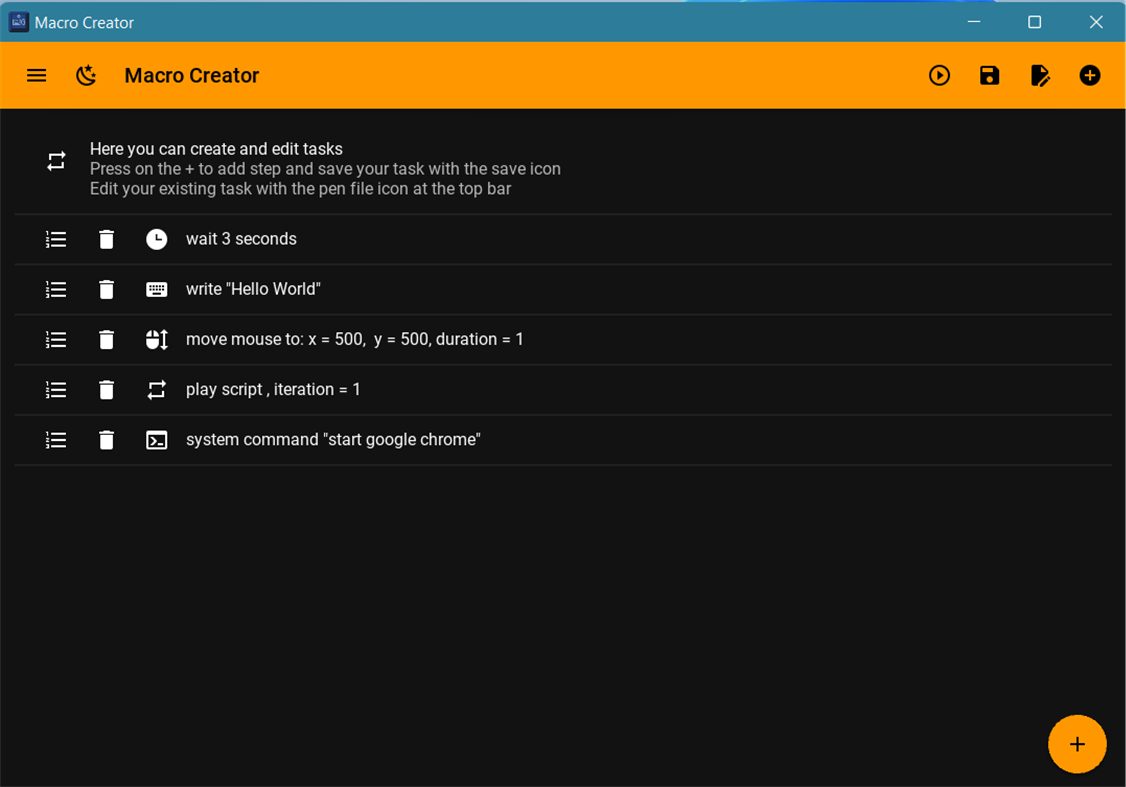Delete the 'write Hello World' step
The width and height of the screenshot is (1126, 787).
[x=106, y=289]
